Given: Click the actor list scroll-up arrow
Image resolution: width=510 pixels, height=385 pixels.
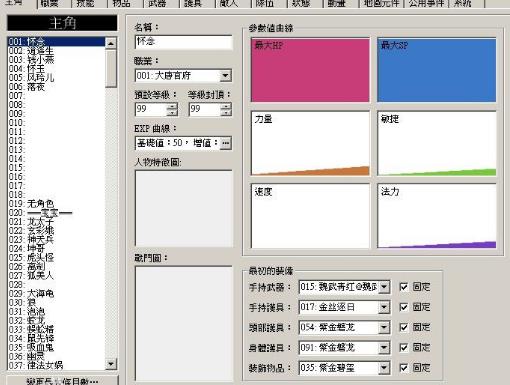Looking at the screenshot, I should tap(111, 43).
